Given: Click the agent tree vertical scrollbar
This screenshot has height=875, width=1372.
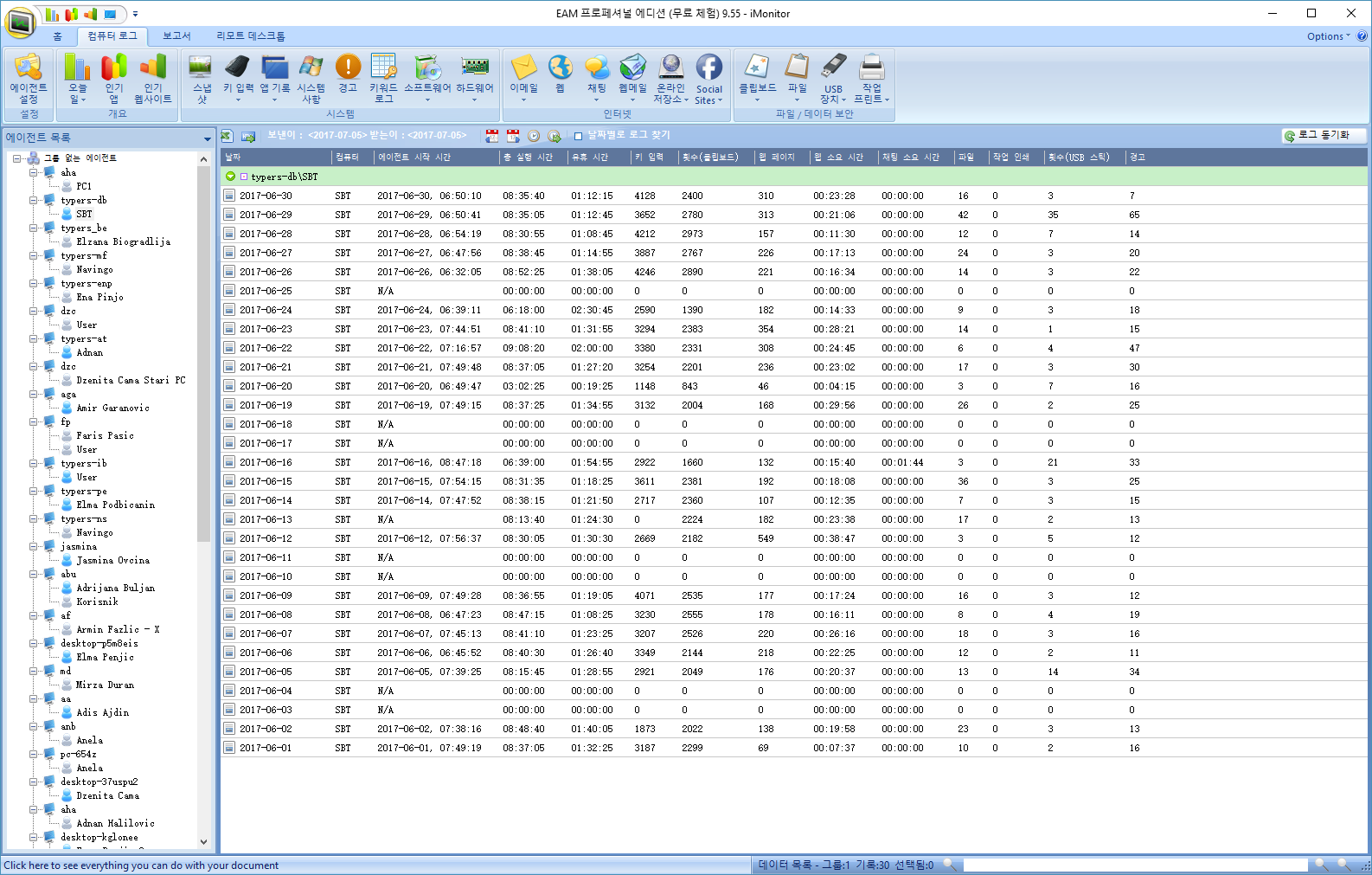Looking at the screenshot, I should 203,353.
